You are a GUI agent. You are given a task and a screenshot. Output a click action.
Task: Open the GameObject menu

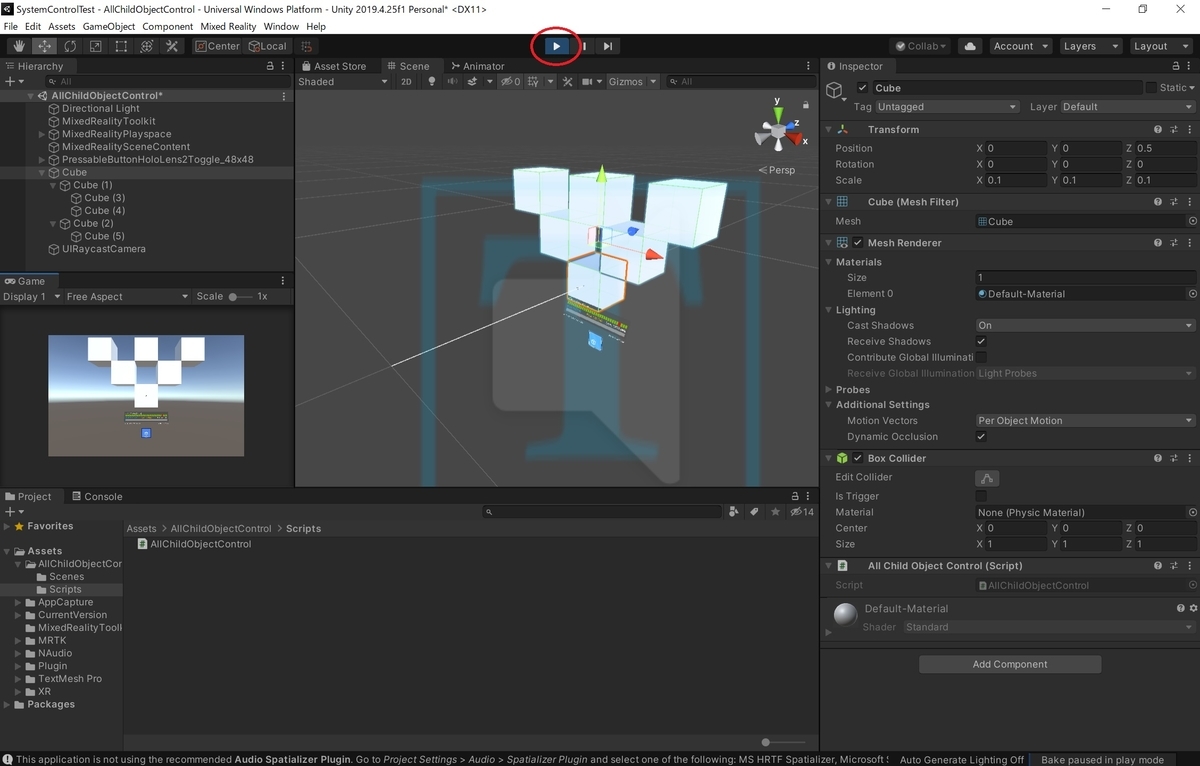[x=109, y=26]
